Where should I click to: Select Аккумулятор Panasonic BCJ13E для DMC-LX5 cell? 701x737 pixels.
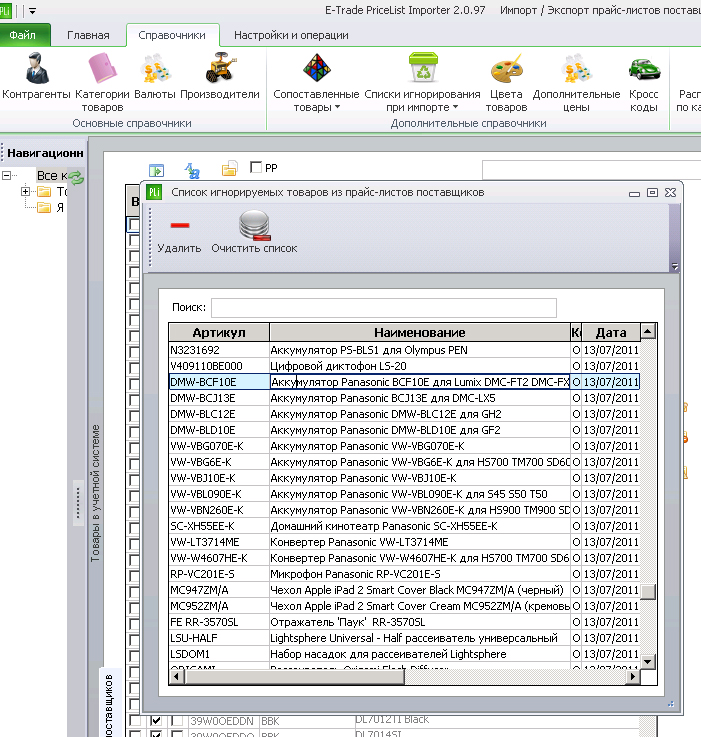point(419,398)
